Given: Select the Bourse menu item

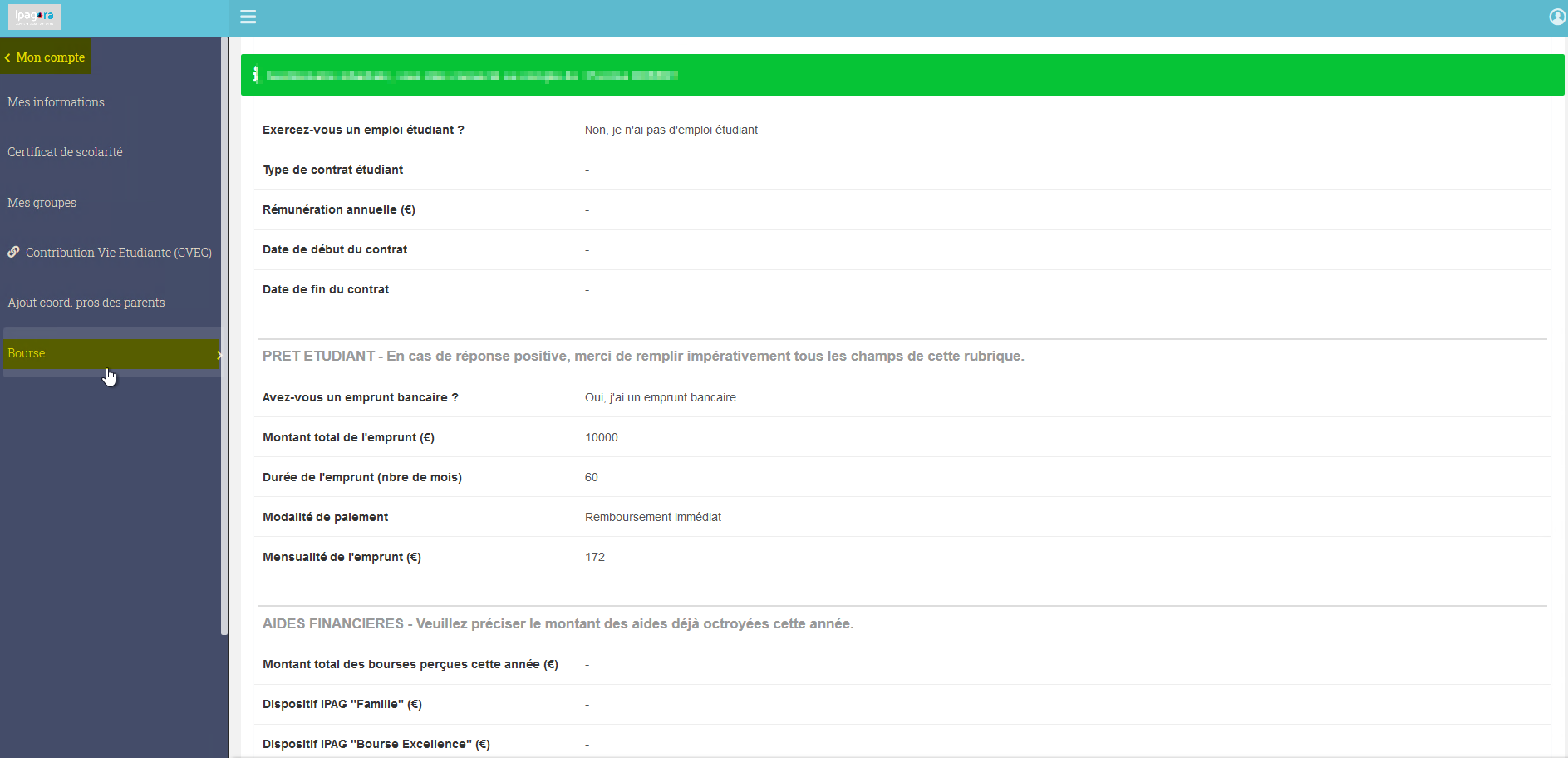Looking at the screenshot, I should 111,353.
